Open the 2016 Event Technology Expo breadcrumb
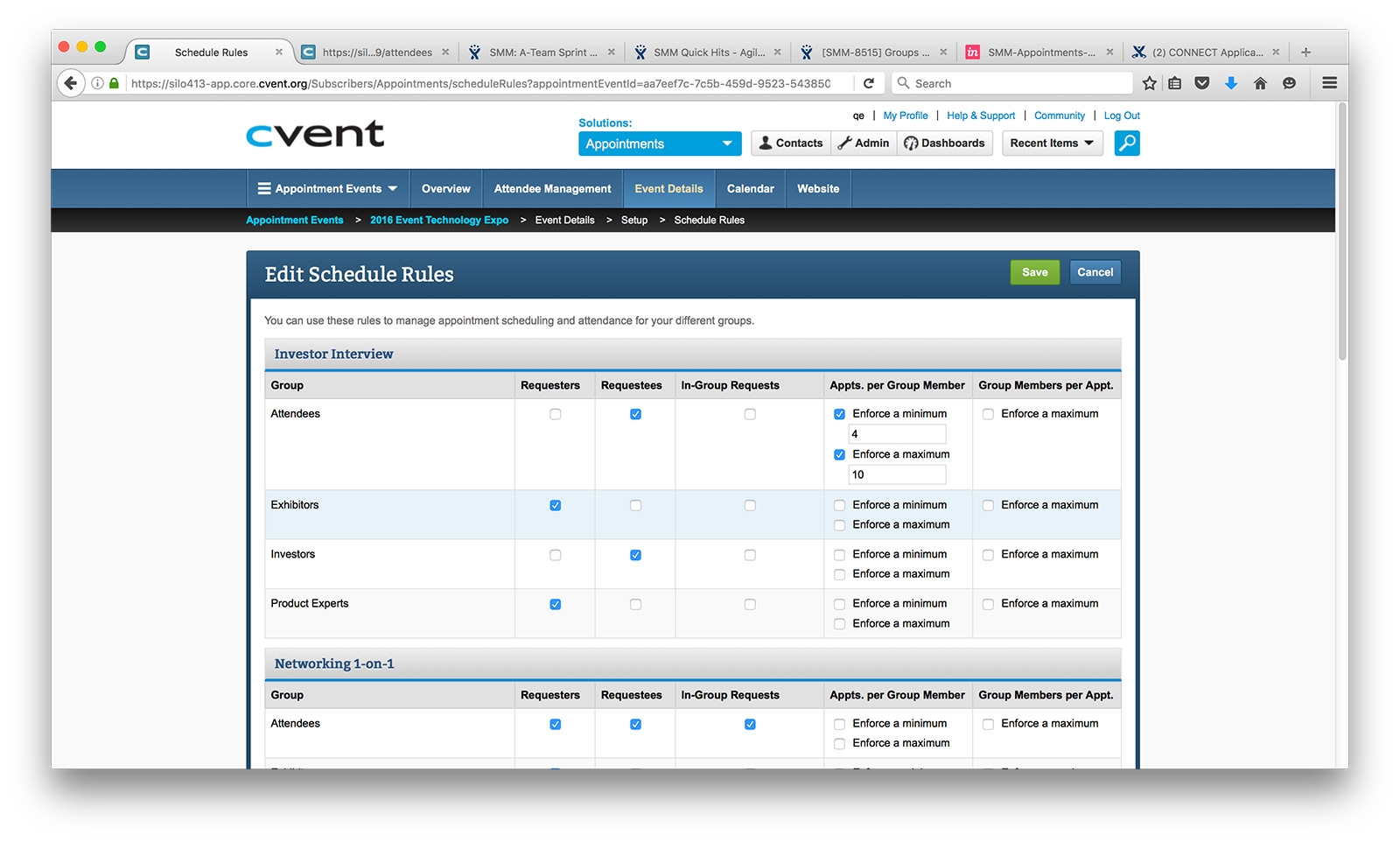This screenshot has height=842, width=1400. point(438,221)
